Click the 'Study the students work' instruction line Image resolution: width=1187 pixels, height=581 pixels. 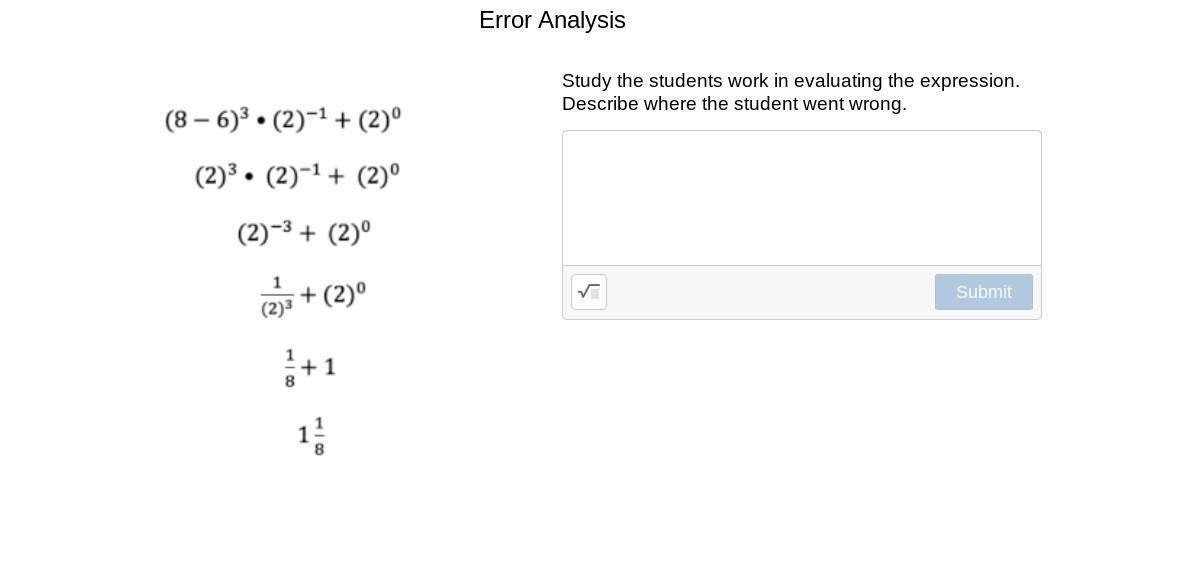[x=790, y=81]
